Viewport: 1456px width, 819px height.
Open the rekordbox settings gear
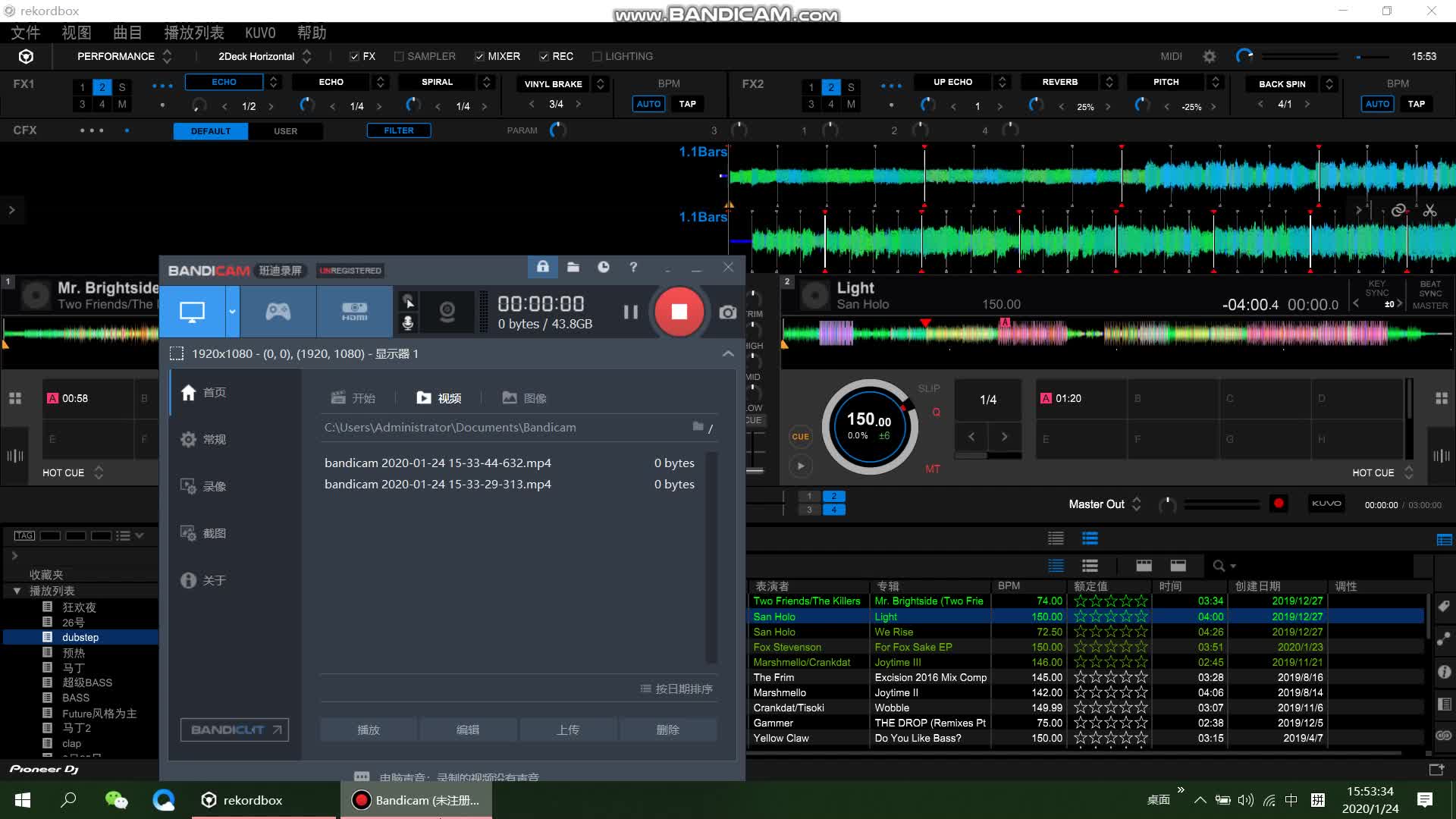click(1210, 56)
